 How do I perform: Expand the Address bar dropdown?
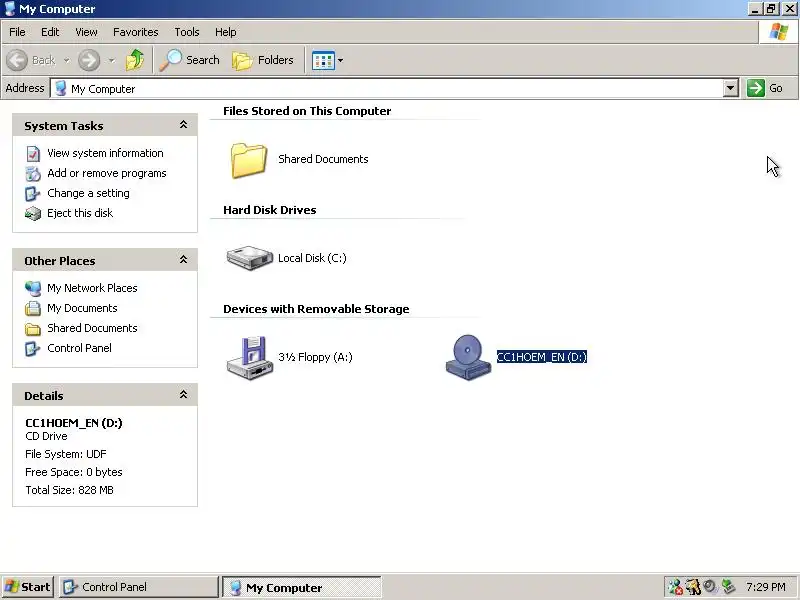731,88
